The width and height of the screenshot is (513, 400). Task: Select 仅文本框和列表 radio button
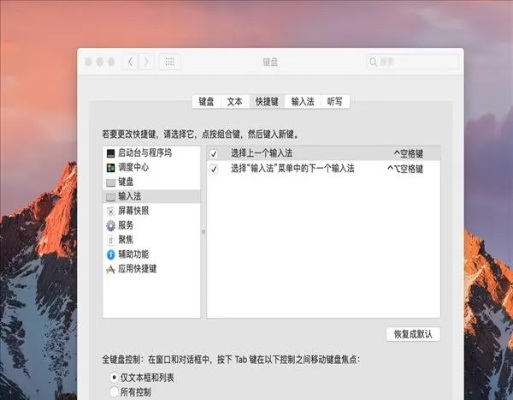click(x=114, y=377)
